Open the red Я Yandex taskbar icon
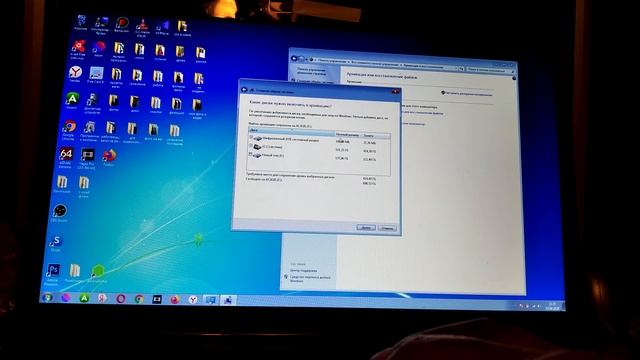Screen dimensions: 640x360 tap(102, 298)
